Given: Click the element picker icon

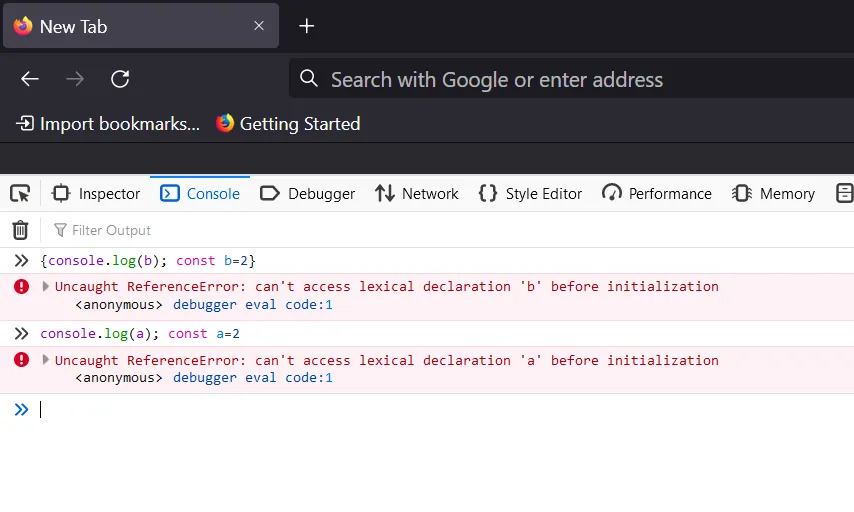Looking at the screenshot, I should pyautogui.click(x=20, y=193).
